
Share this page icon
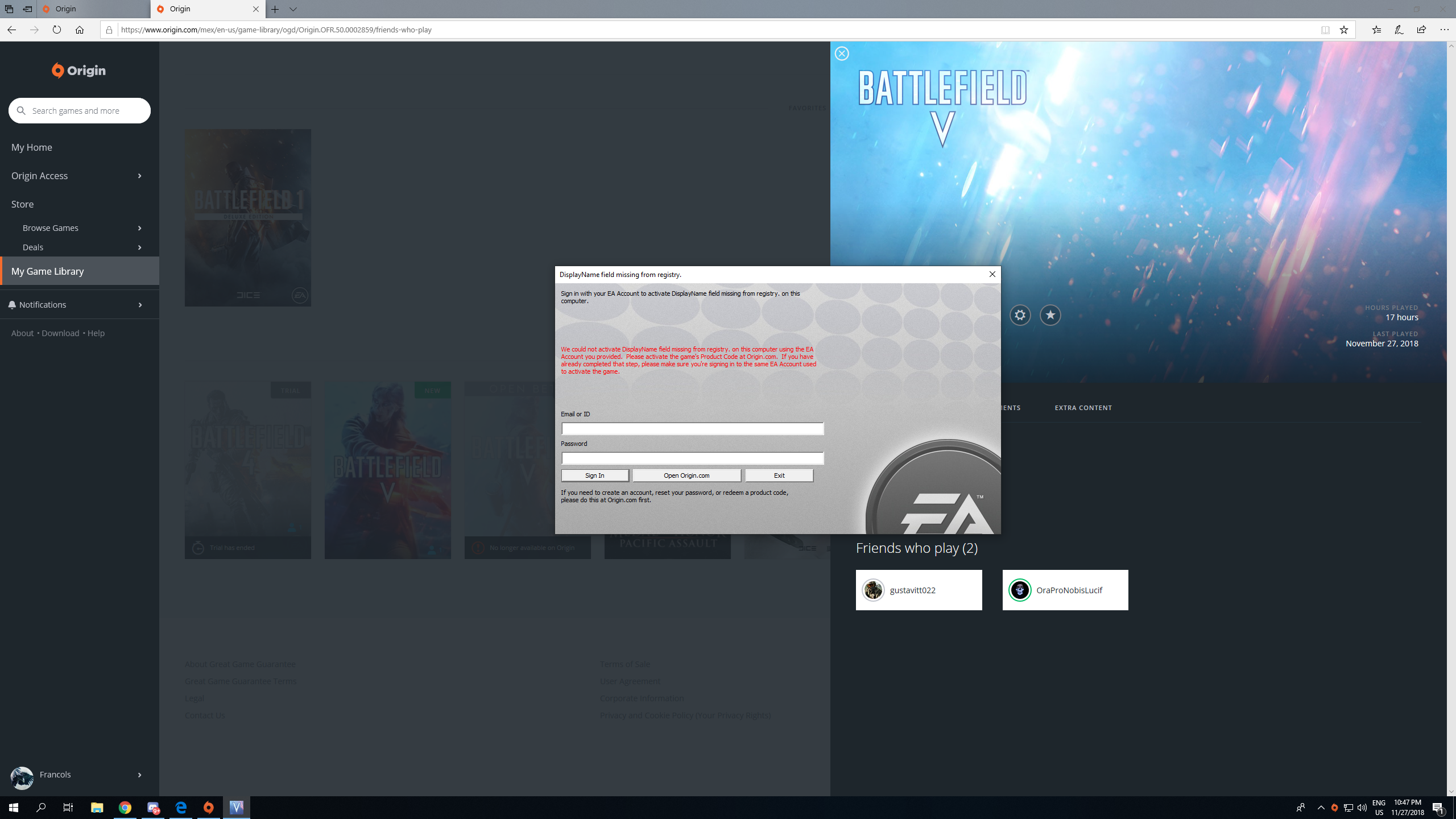[1421, 30]
